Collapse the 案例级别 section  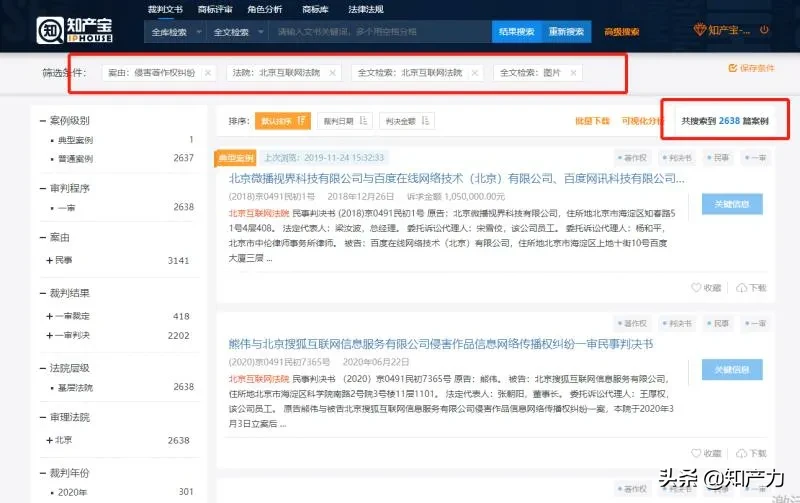click(x=43, y=121)
